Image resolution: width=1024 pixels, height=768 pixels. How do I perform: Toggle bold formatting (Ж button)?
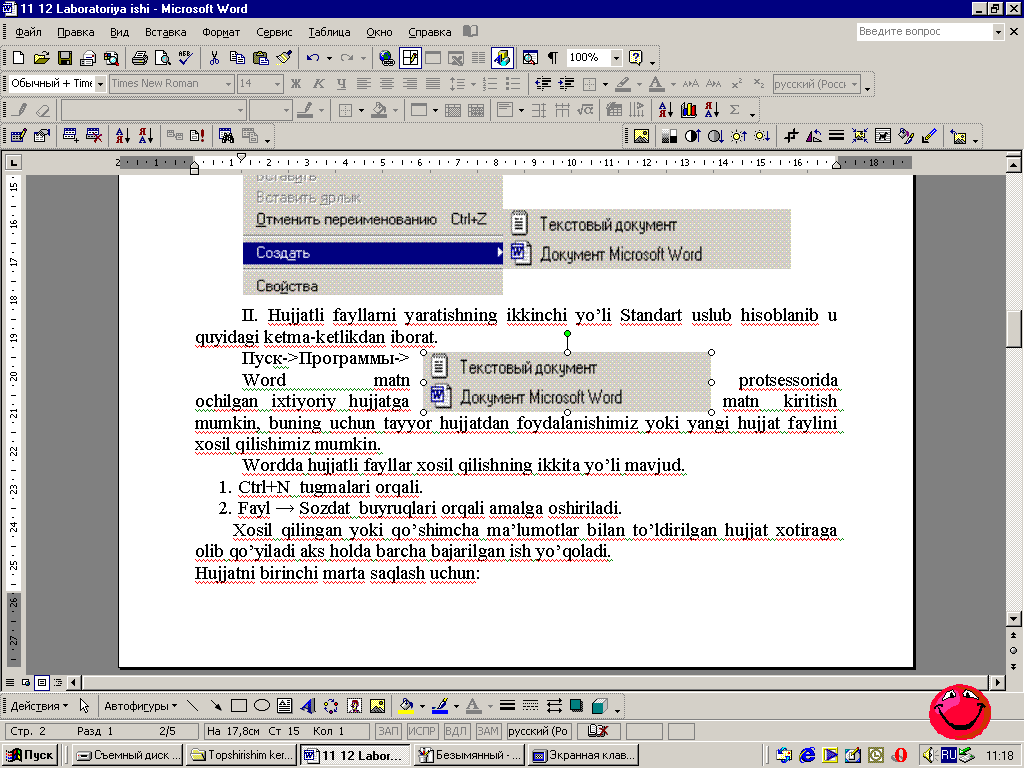click(296, 84)
